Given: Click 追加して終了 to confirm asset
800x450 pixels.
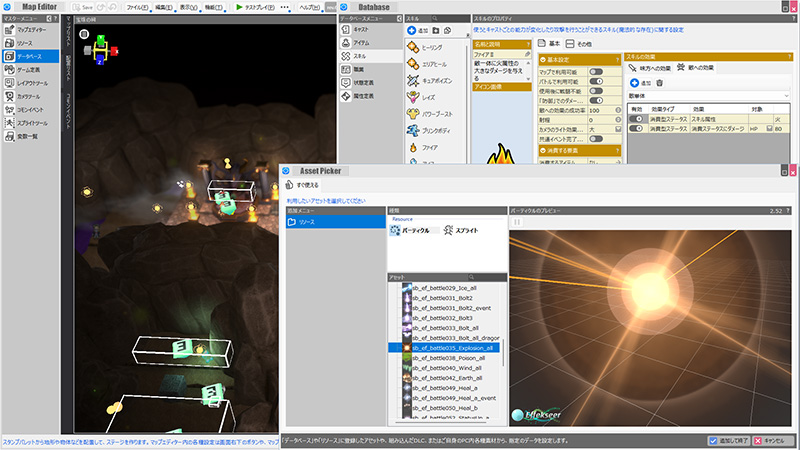Looking at the screenshot, I should 728,440.
